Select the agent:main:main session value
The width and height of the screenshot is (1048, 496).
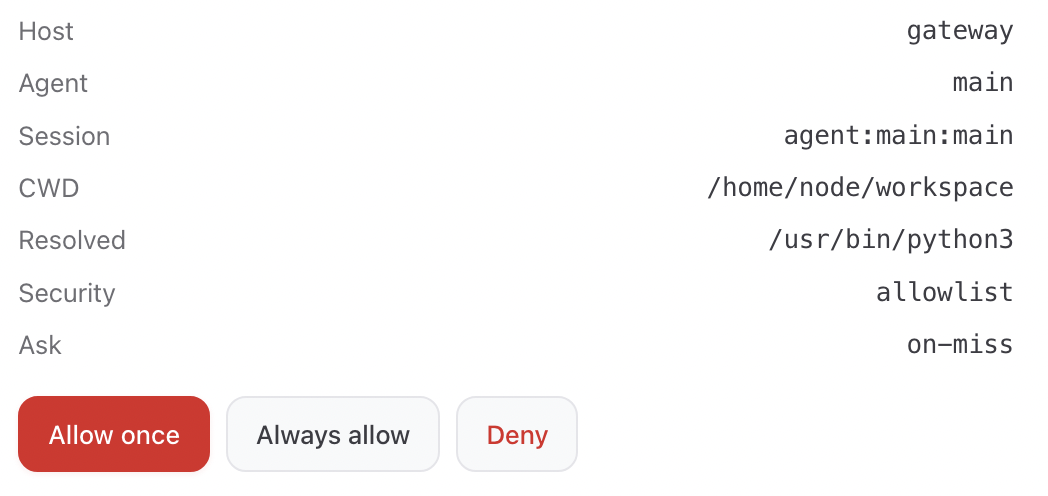(898, 136)
